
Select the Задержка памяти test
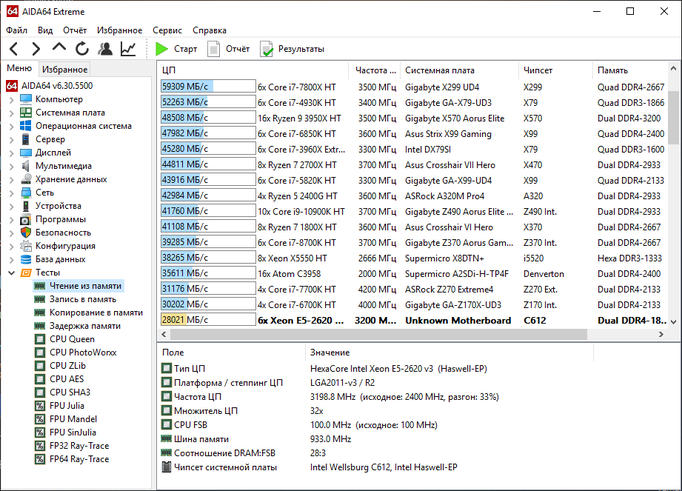[x=85, y=326]
